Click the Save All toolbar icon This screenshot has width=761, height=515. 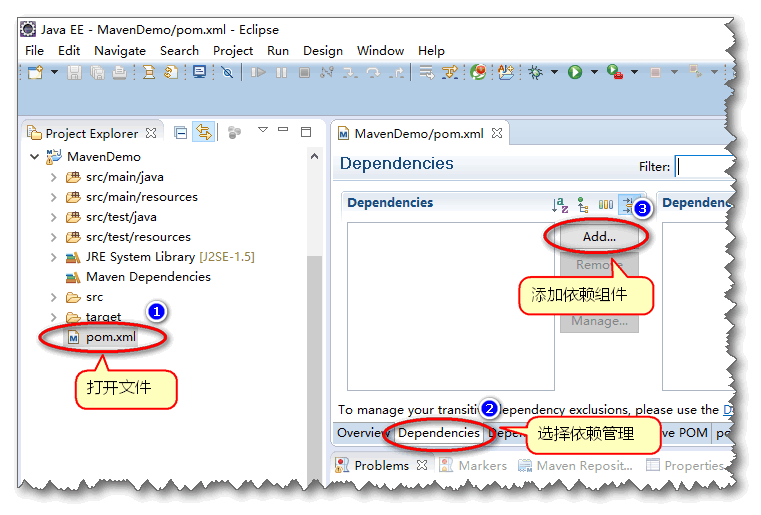click(x=98, y=73)
